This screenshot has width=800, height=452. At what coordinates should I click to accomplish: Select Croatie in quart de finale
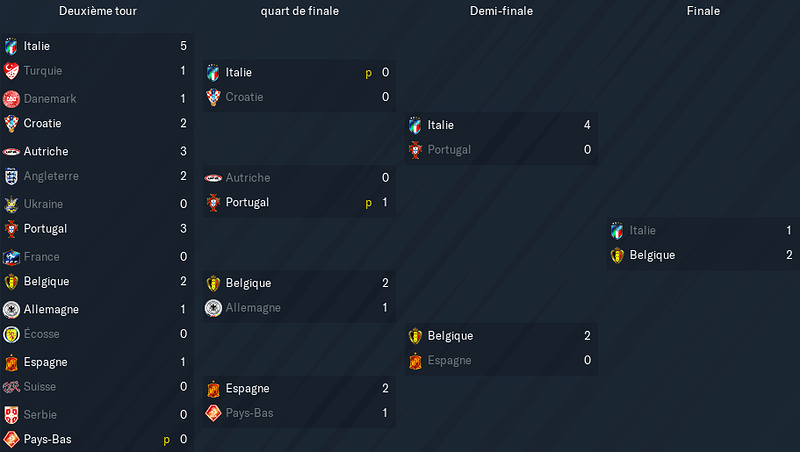[x=244, y=97]
